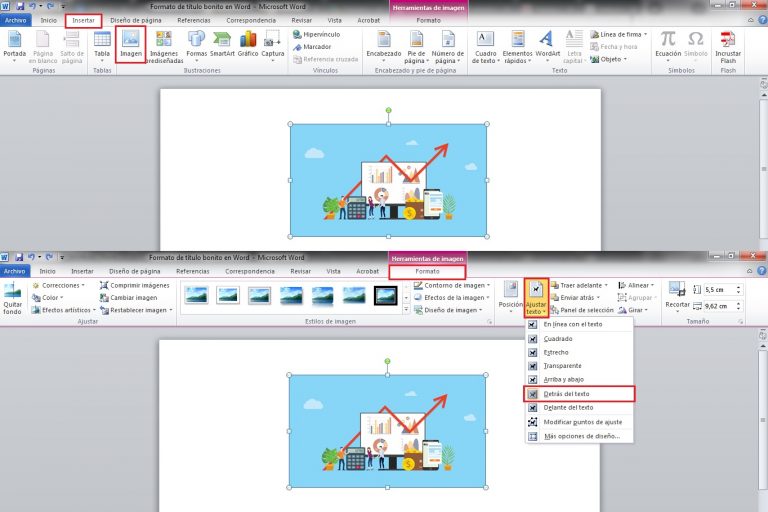Viewport: 768px width, 512px height.
Task: Click the Incrustar Flash icon
Action: [x=728, y=44]
